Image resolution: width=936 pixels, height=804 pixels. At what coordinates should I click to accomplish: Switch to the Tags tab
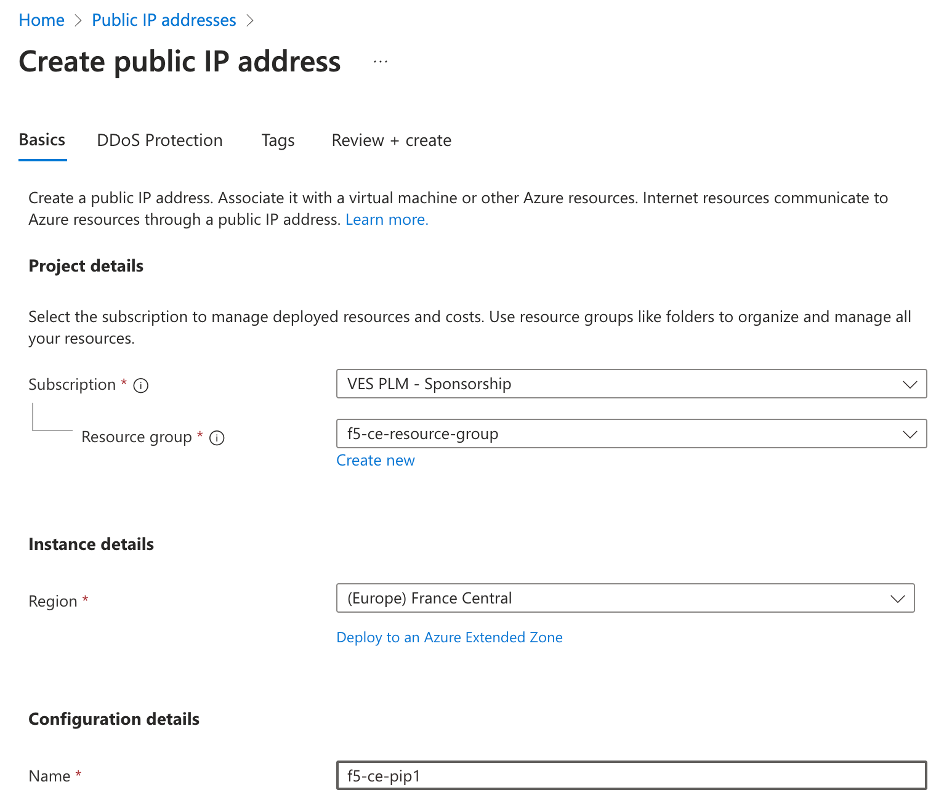[278, 140]
